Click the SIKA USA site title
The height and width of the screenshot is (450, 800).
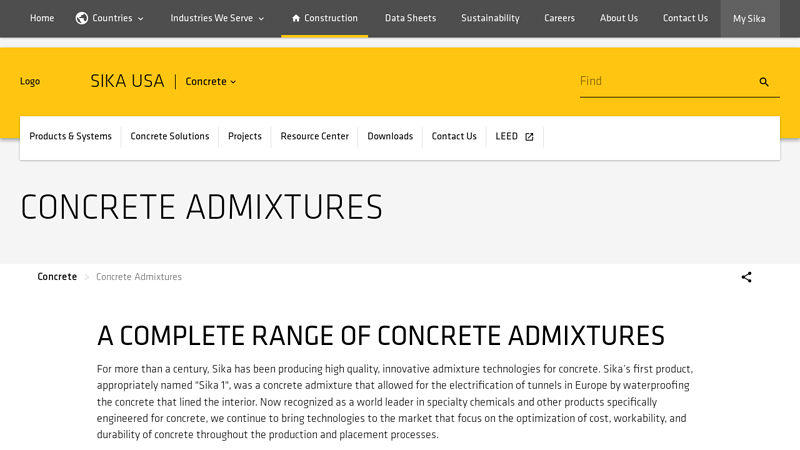pos(127,81)
